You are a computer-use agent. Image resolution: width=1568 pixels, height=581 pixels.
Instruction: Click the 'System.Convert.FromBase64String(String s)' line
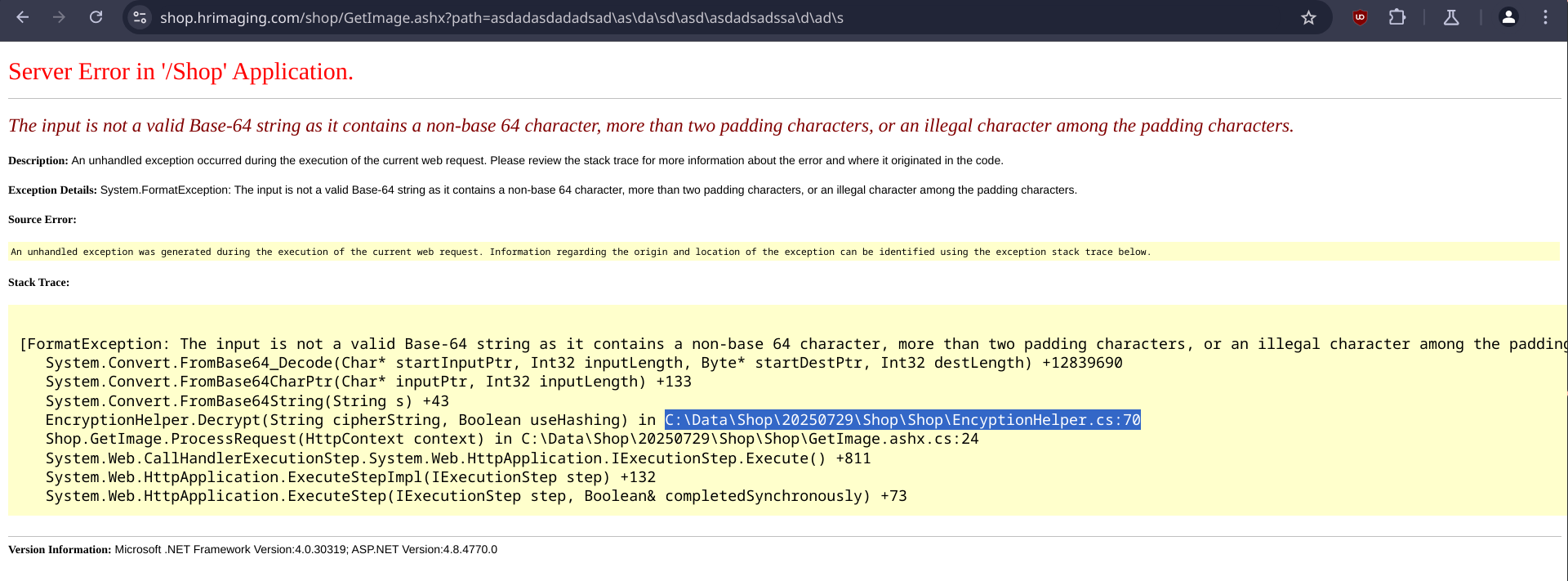pos(247,401)
